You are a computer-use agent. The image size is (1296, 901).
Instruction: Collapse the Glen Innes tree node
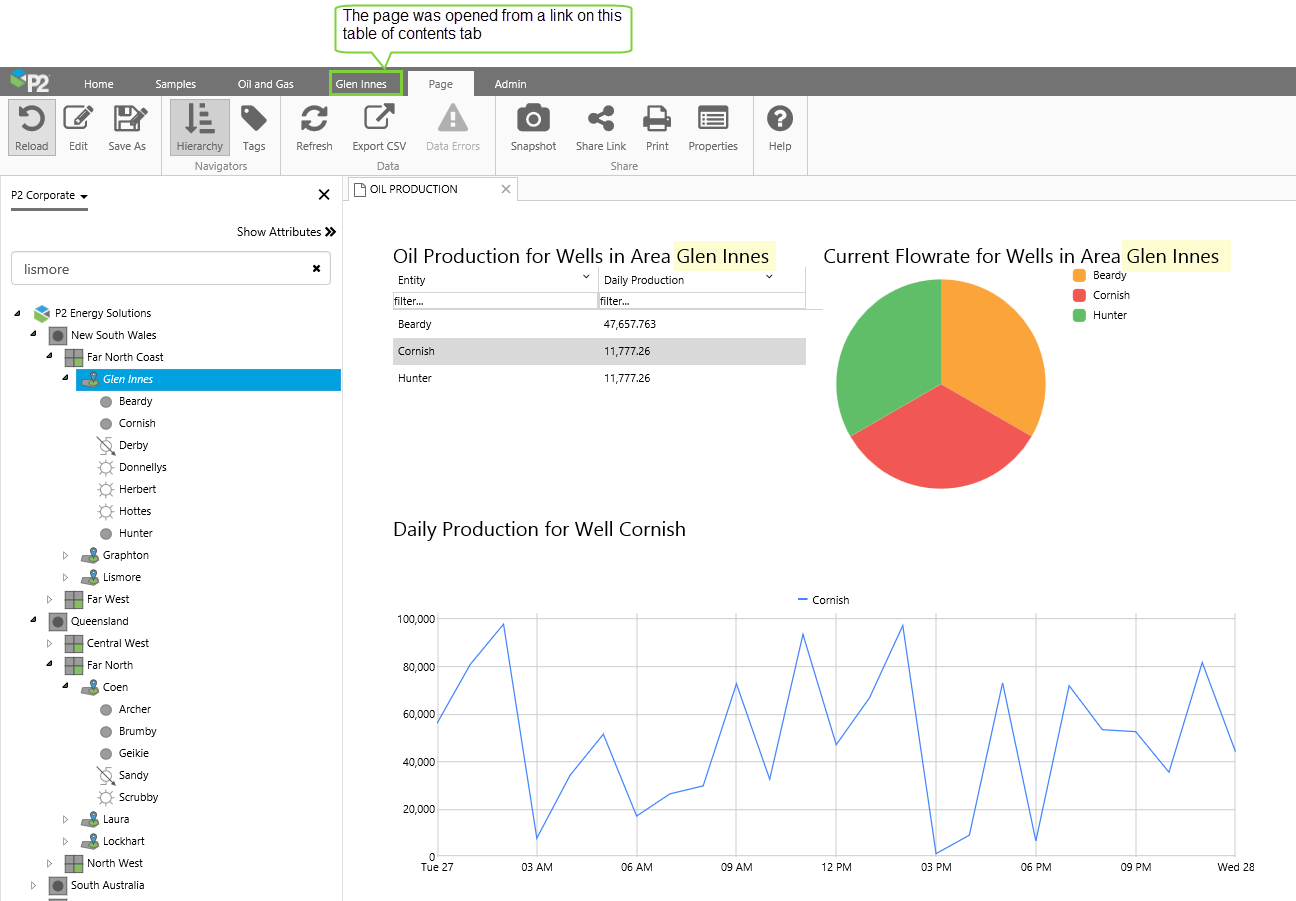[x=66, y=379]
